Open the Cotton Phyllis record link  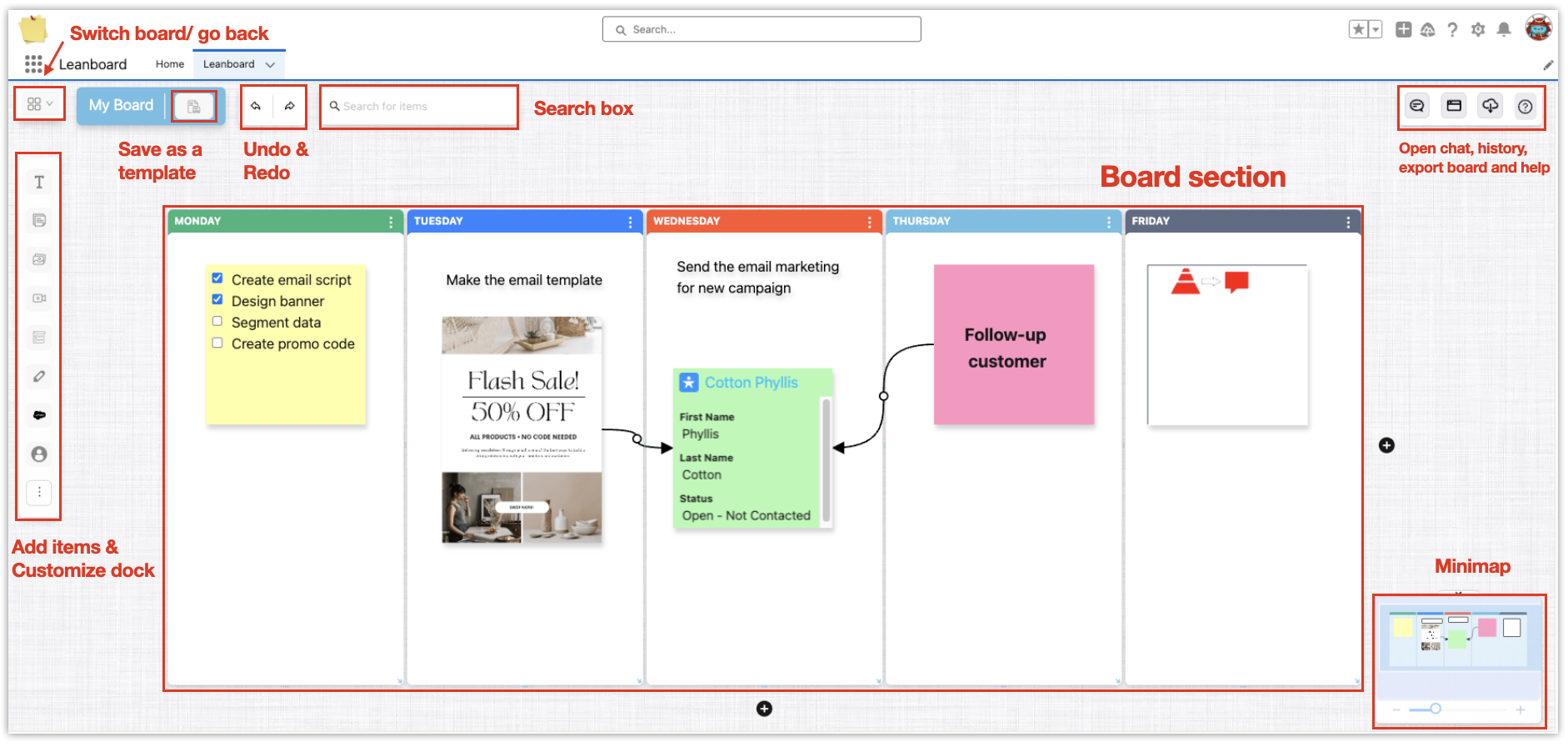[751, 383]
